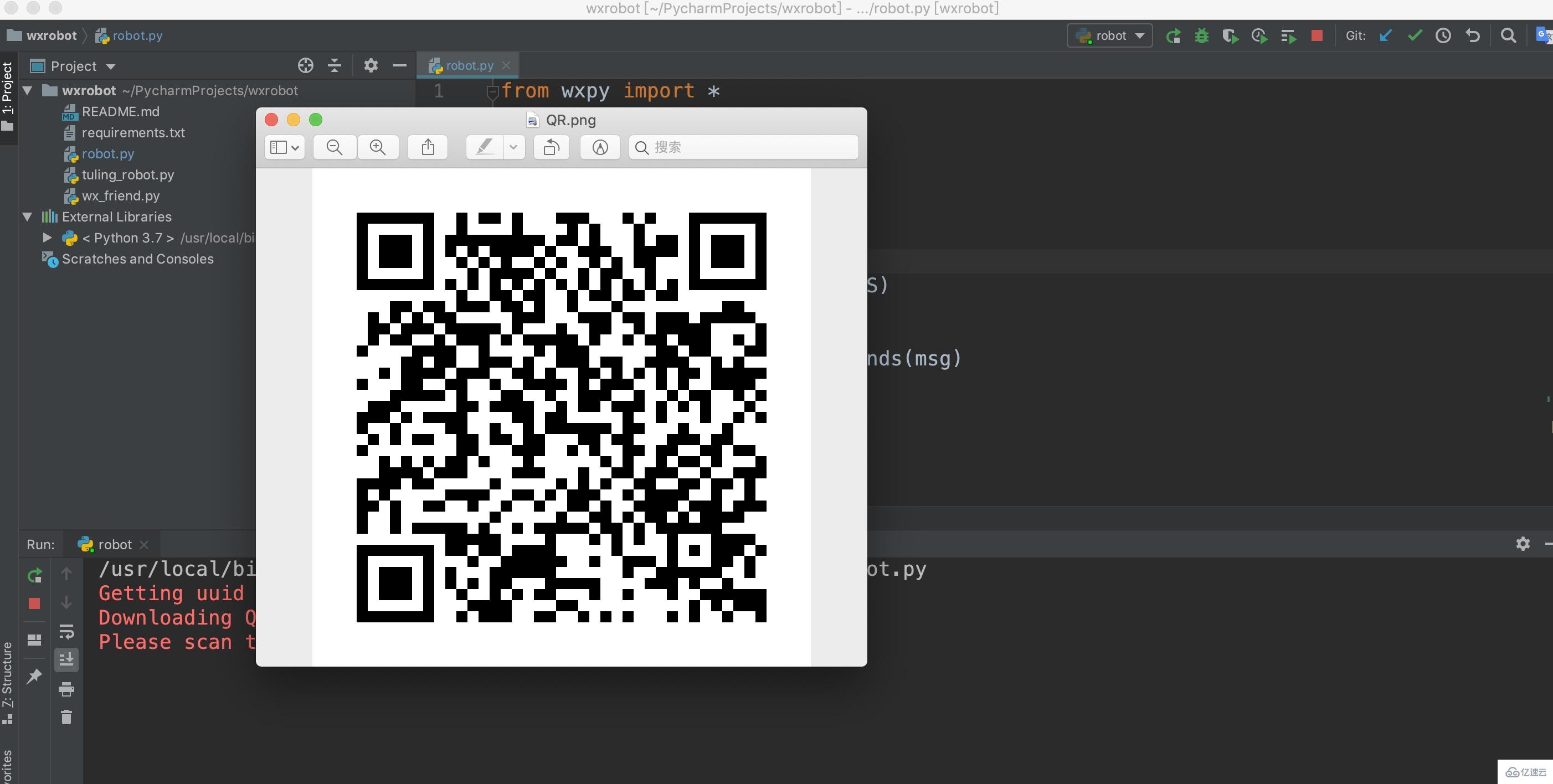Open the robot run configuration dropdown

[1110, 36]
